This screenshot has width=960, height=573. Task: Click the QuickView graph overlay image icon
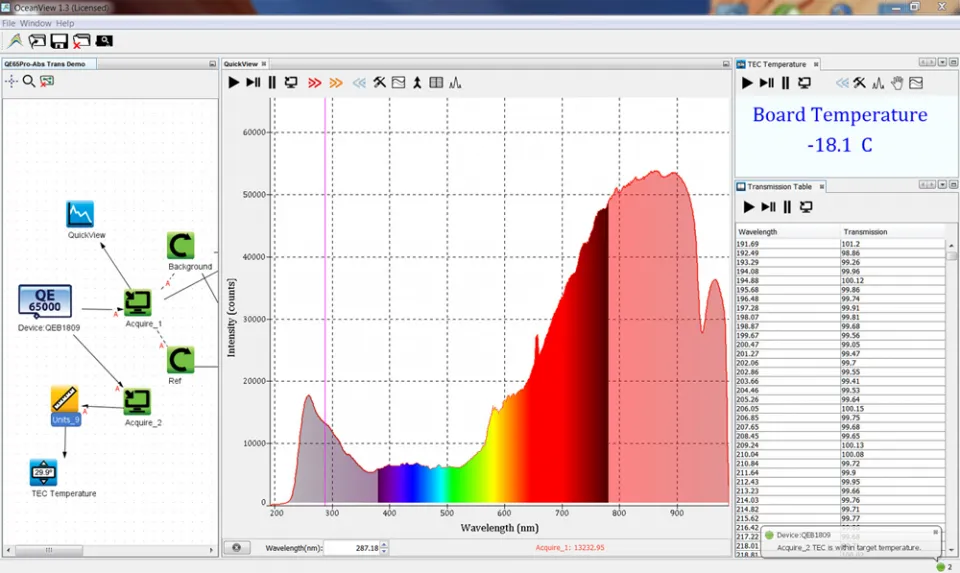[x=399, y=82]
